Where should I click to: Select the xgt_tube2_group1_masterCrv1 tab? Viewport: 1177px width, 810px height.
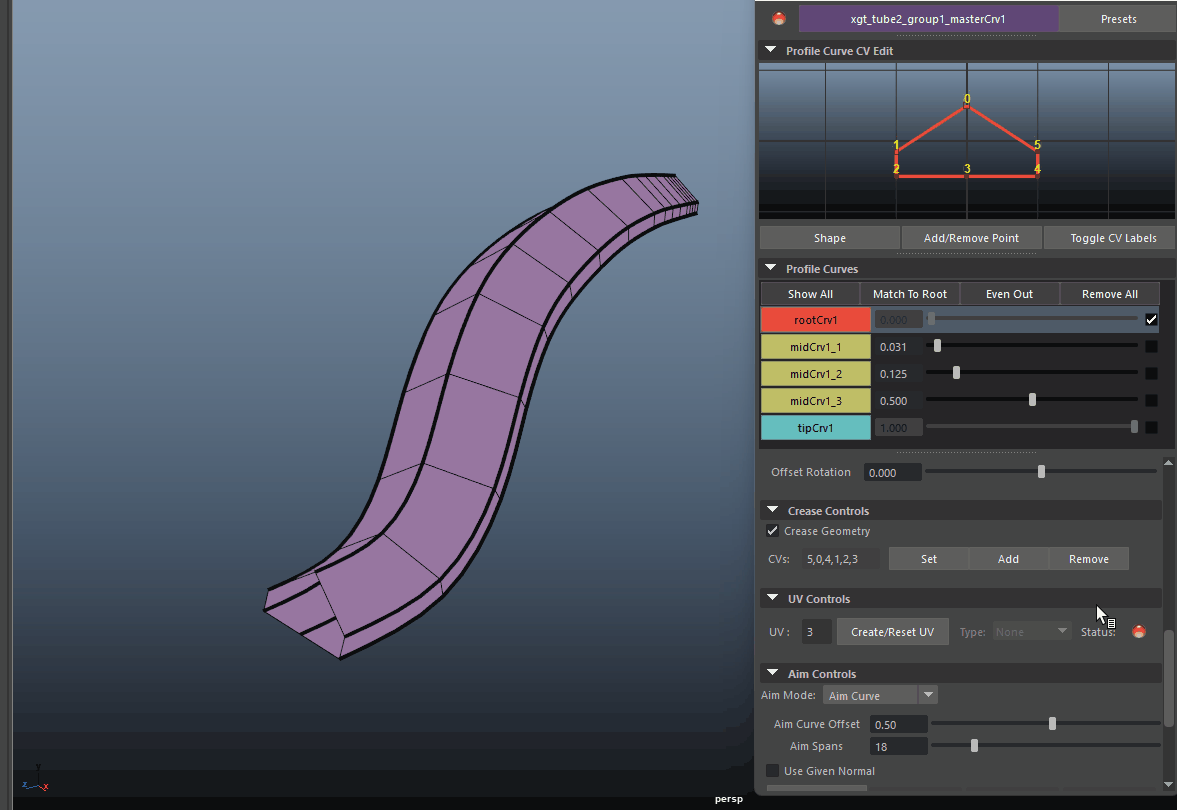[x=928, y=19]
